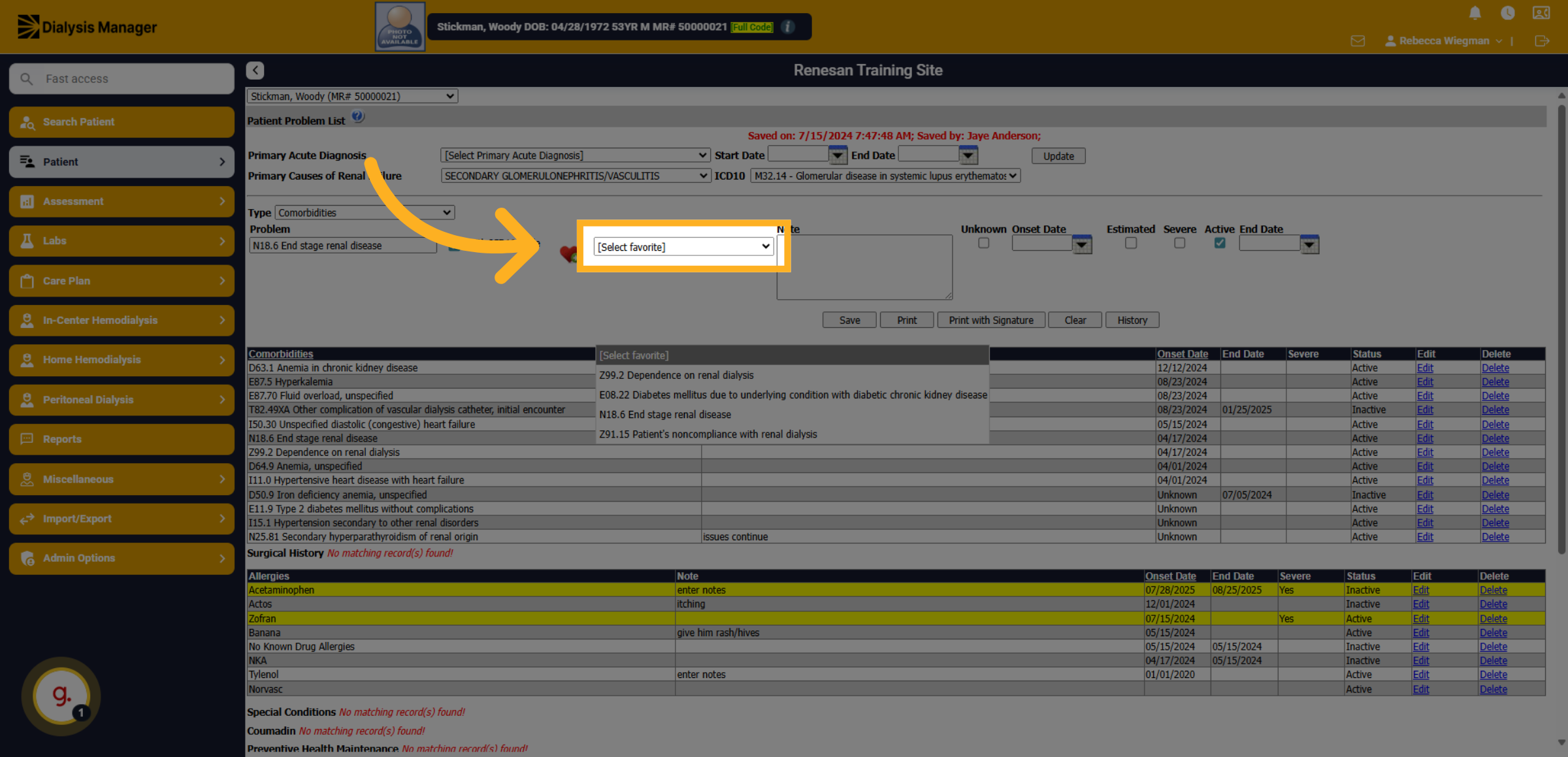Click the Fast access search field
This screenshot has width=1568, height=757.
click(122, 79)
